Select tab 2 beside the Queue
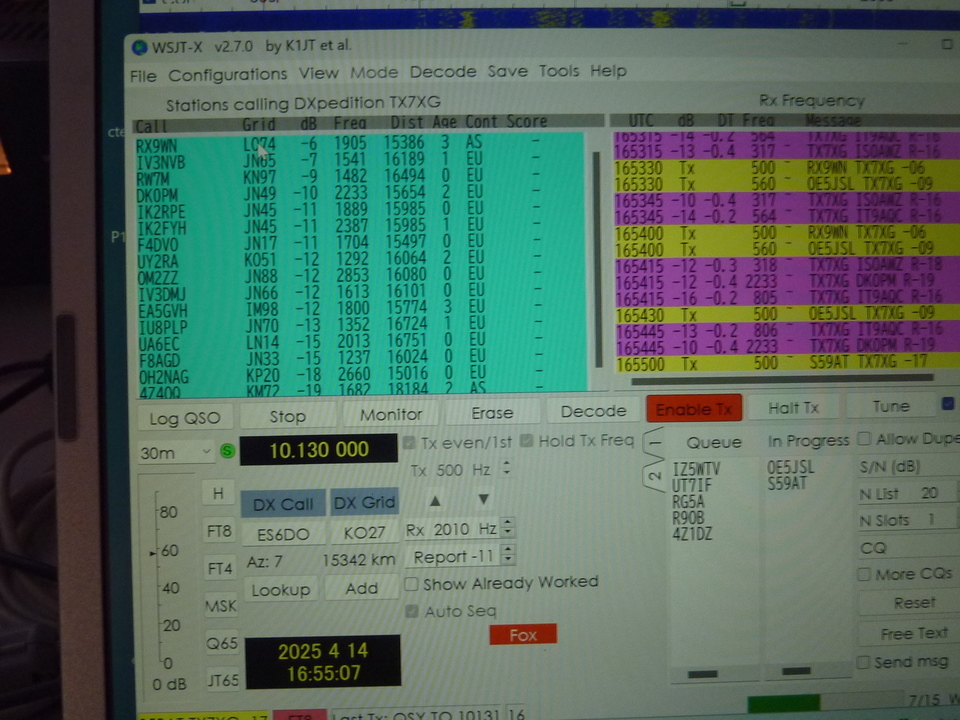The image size is (960, 720). click(x=654, y=477)
